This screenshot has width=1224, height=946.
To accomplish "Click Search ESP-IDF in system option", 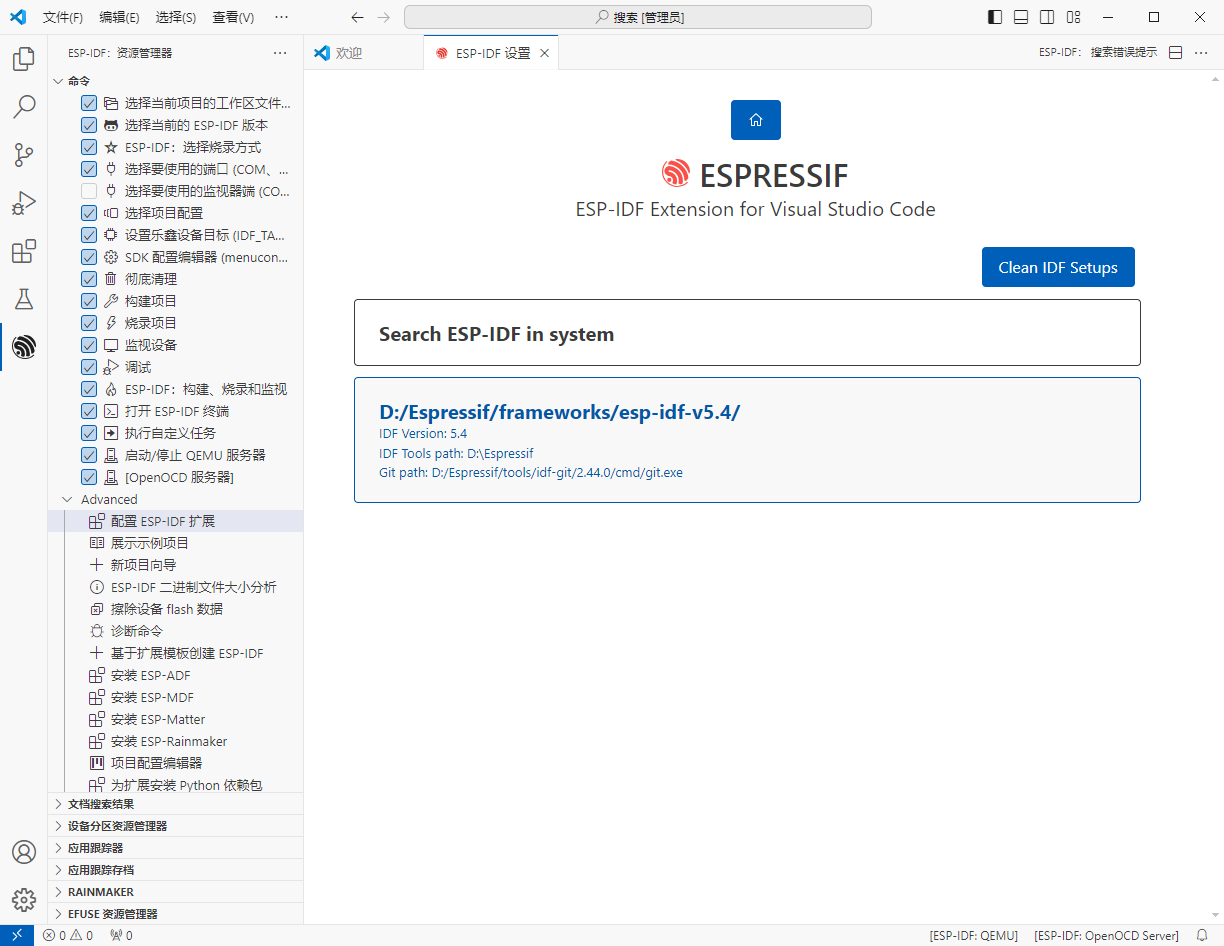I will click(x=747, y=333).
